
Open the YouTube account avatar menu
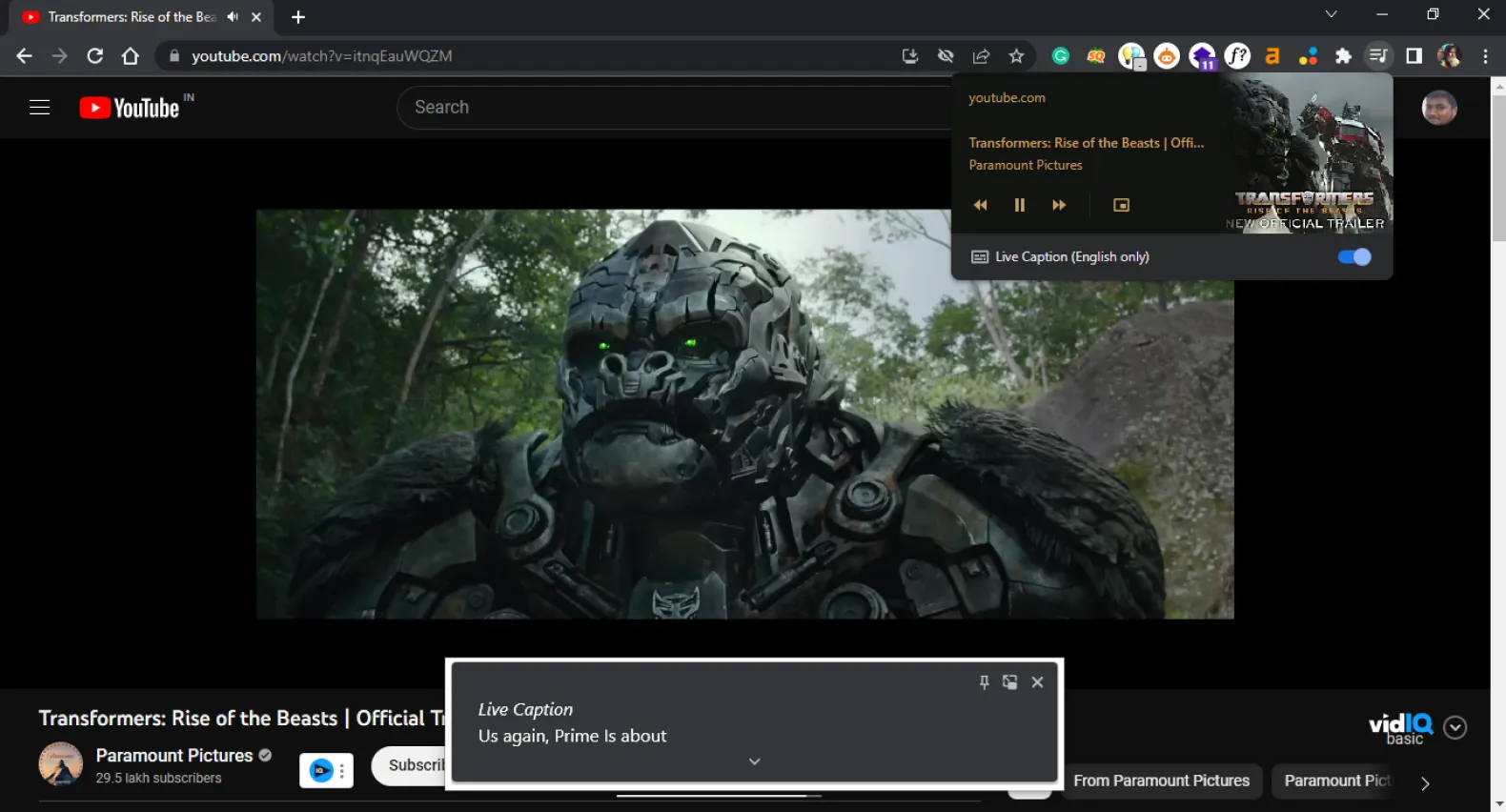(1439, 108)
